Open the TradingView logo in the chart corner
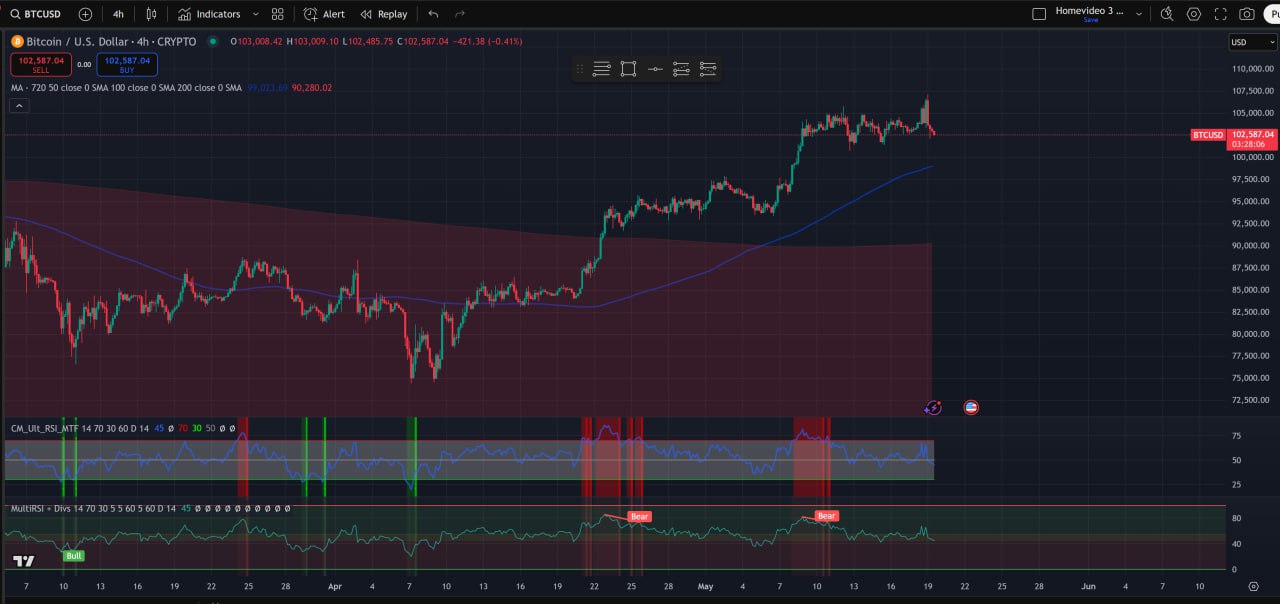 (25, 561)
